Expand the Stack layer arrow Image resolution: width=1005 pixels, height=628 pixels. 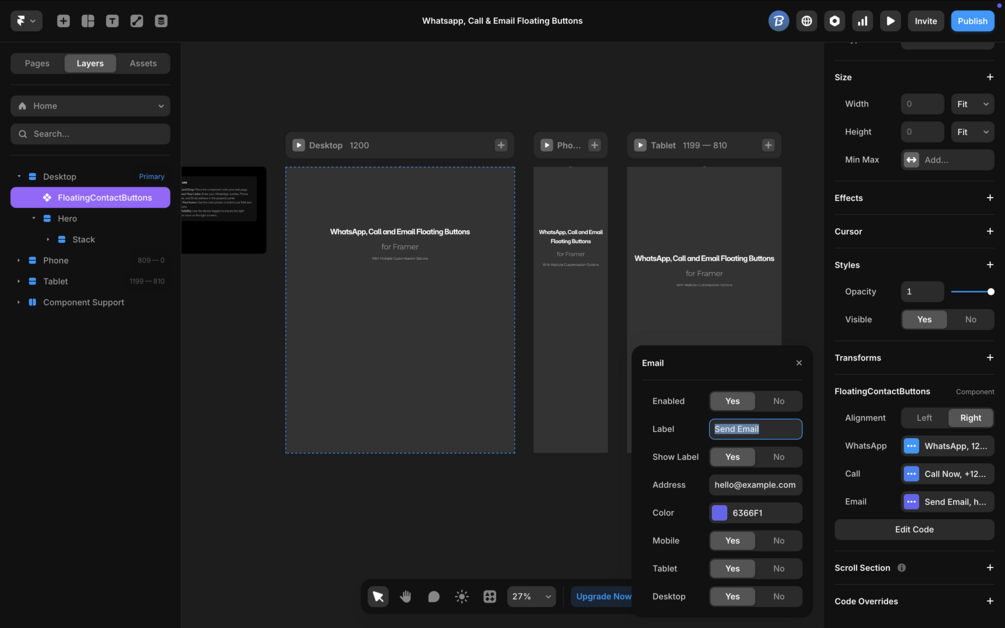pos(48,240)
